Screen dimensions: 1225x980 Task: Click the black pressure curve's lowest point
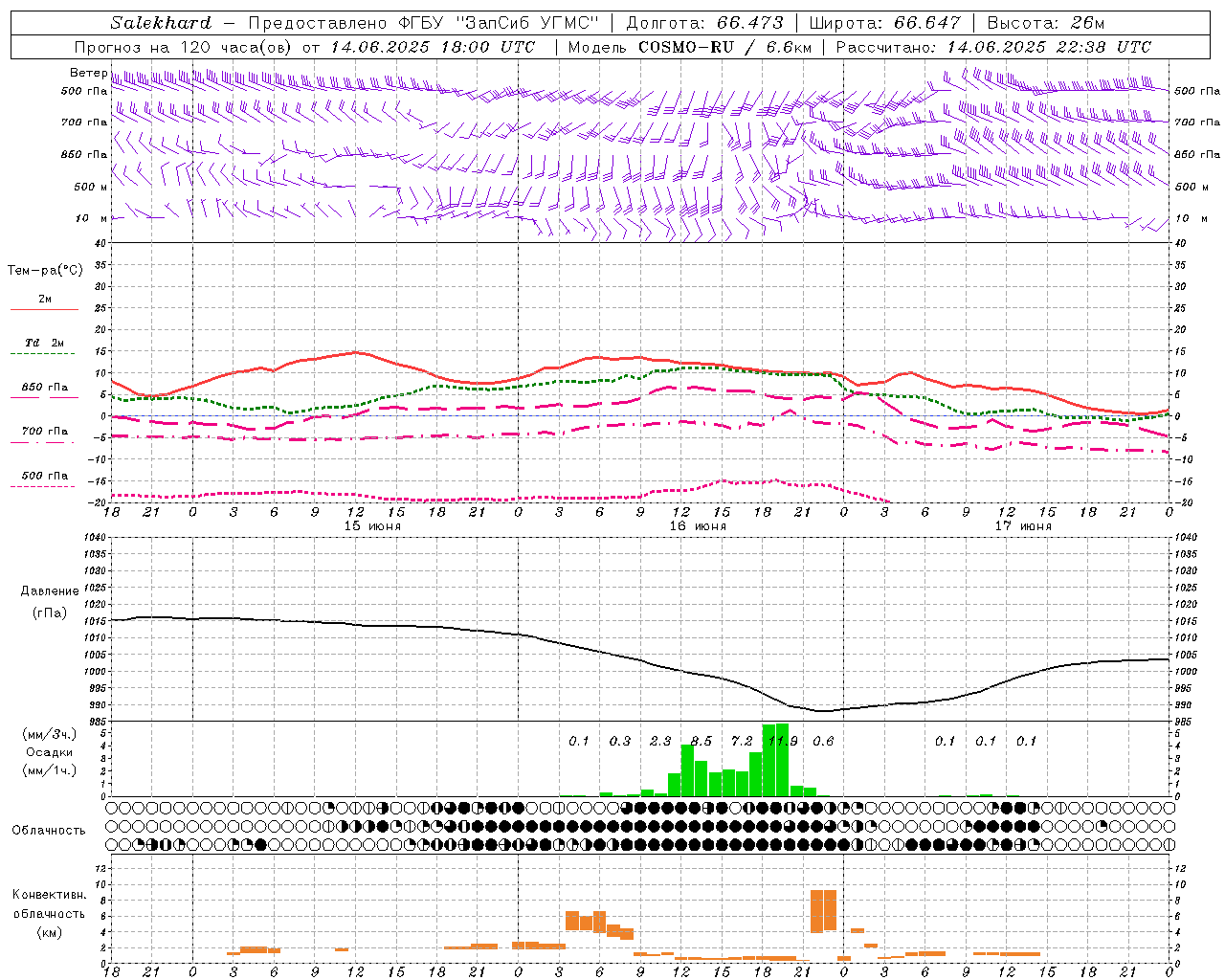pos(823,711)
